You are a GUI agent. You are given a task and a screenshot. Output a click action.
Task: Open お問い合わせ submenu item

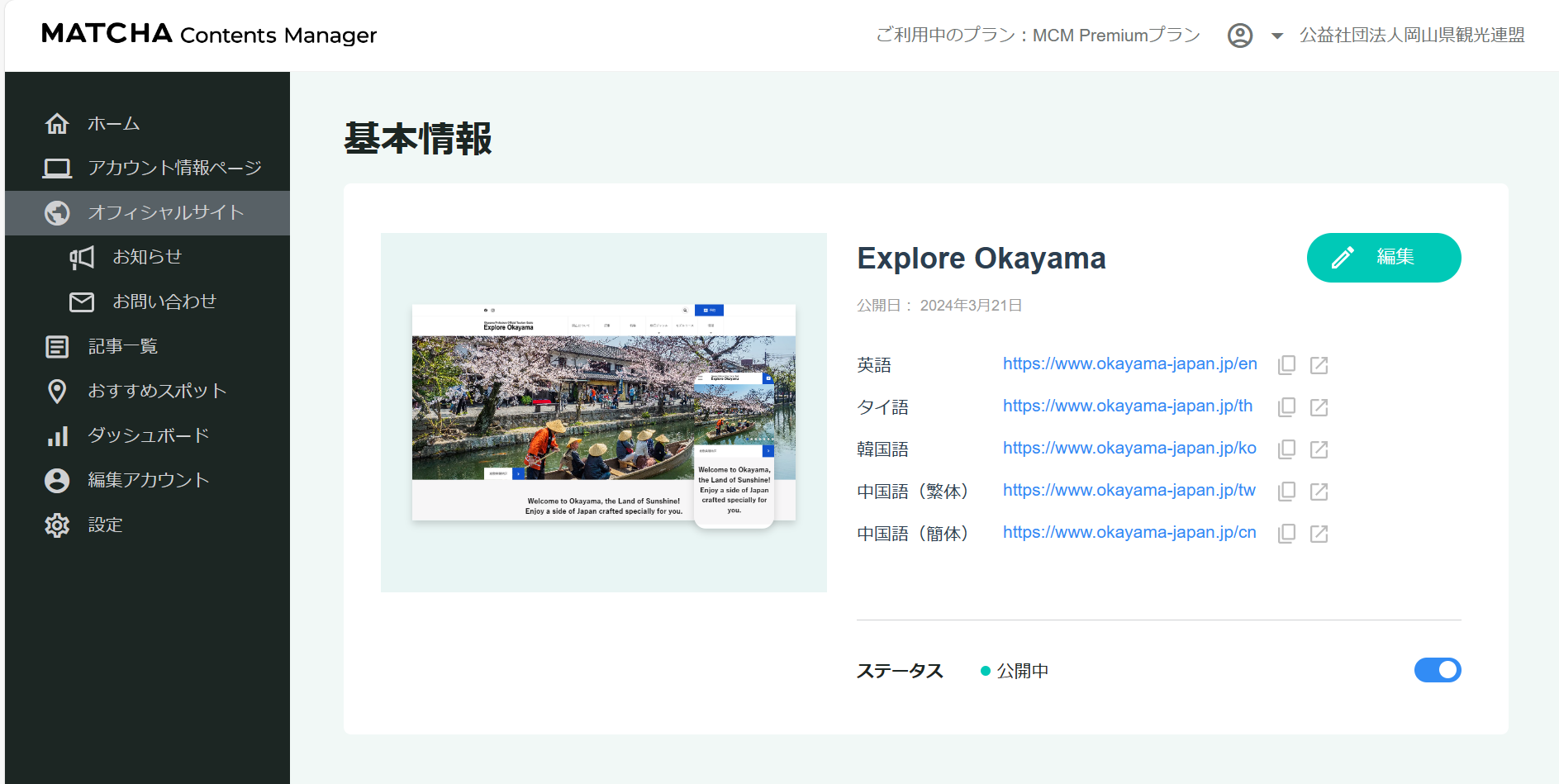tap(147, 302)
